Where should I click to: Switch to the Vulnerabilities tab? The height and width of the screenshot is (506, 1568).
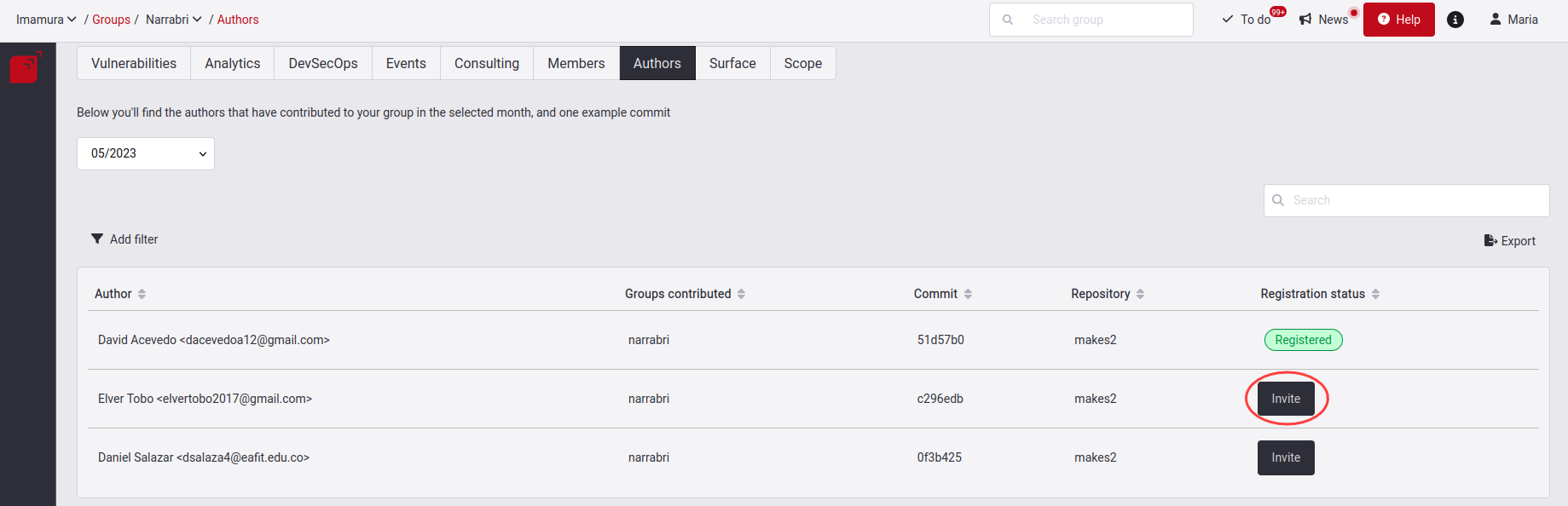(x=134, y=63)
